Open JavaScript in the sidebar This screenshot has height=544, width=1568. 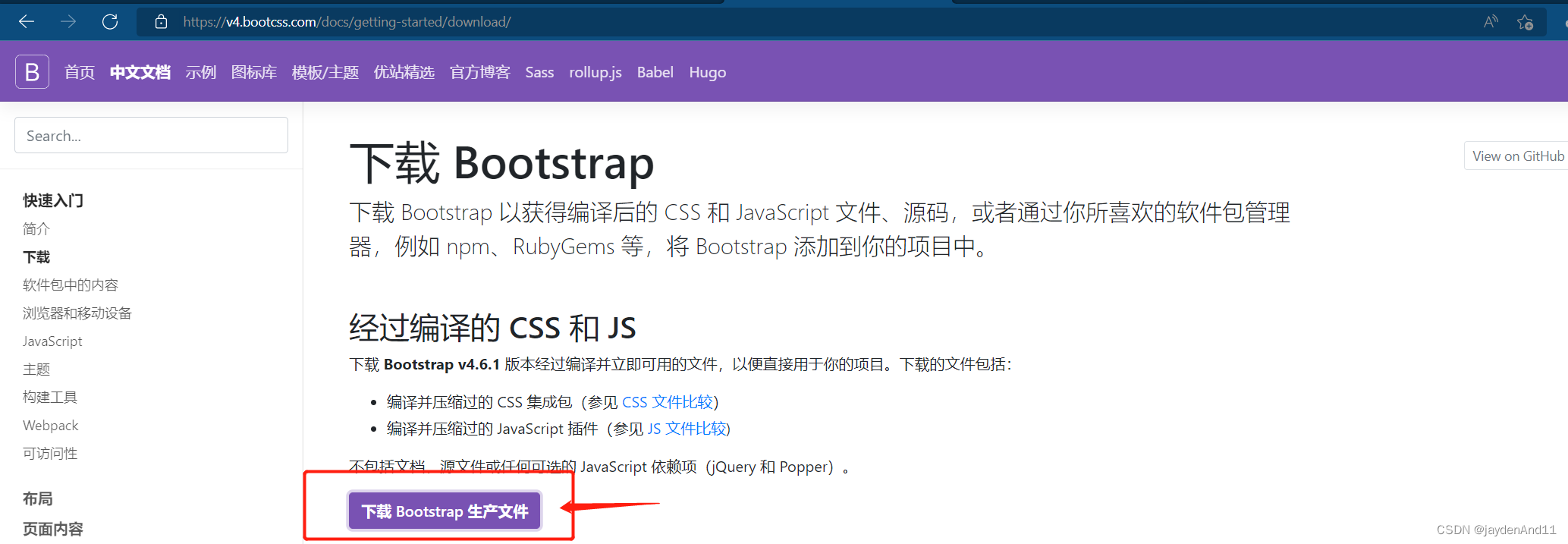pos(52,341)
